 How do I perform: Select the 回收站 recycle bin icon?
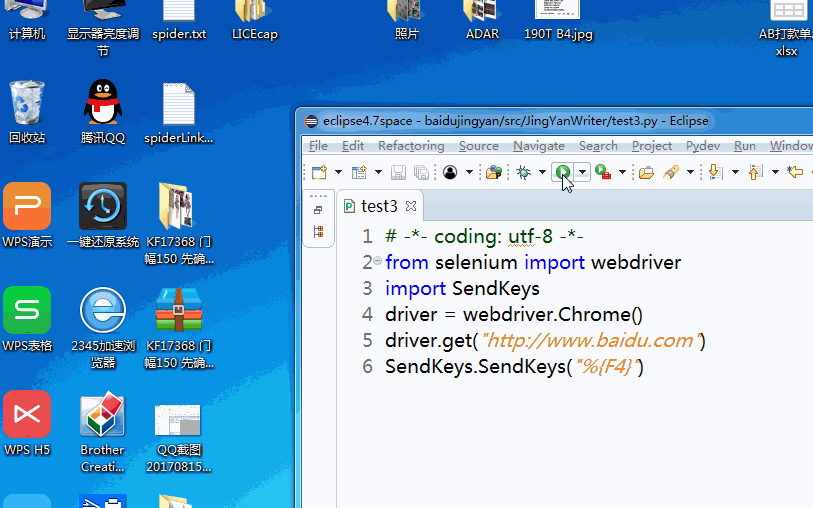click(x=27, y=113)
